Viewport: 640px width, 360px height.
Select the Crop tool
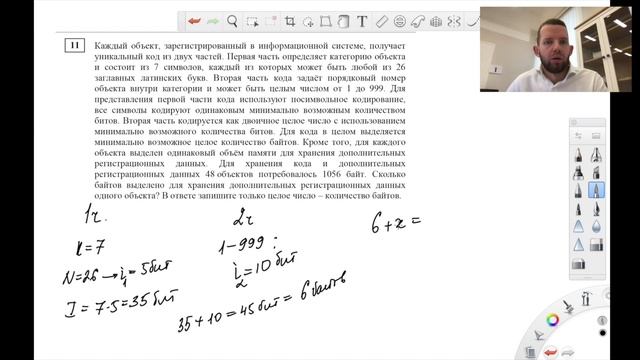(x=290, y=22)
